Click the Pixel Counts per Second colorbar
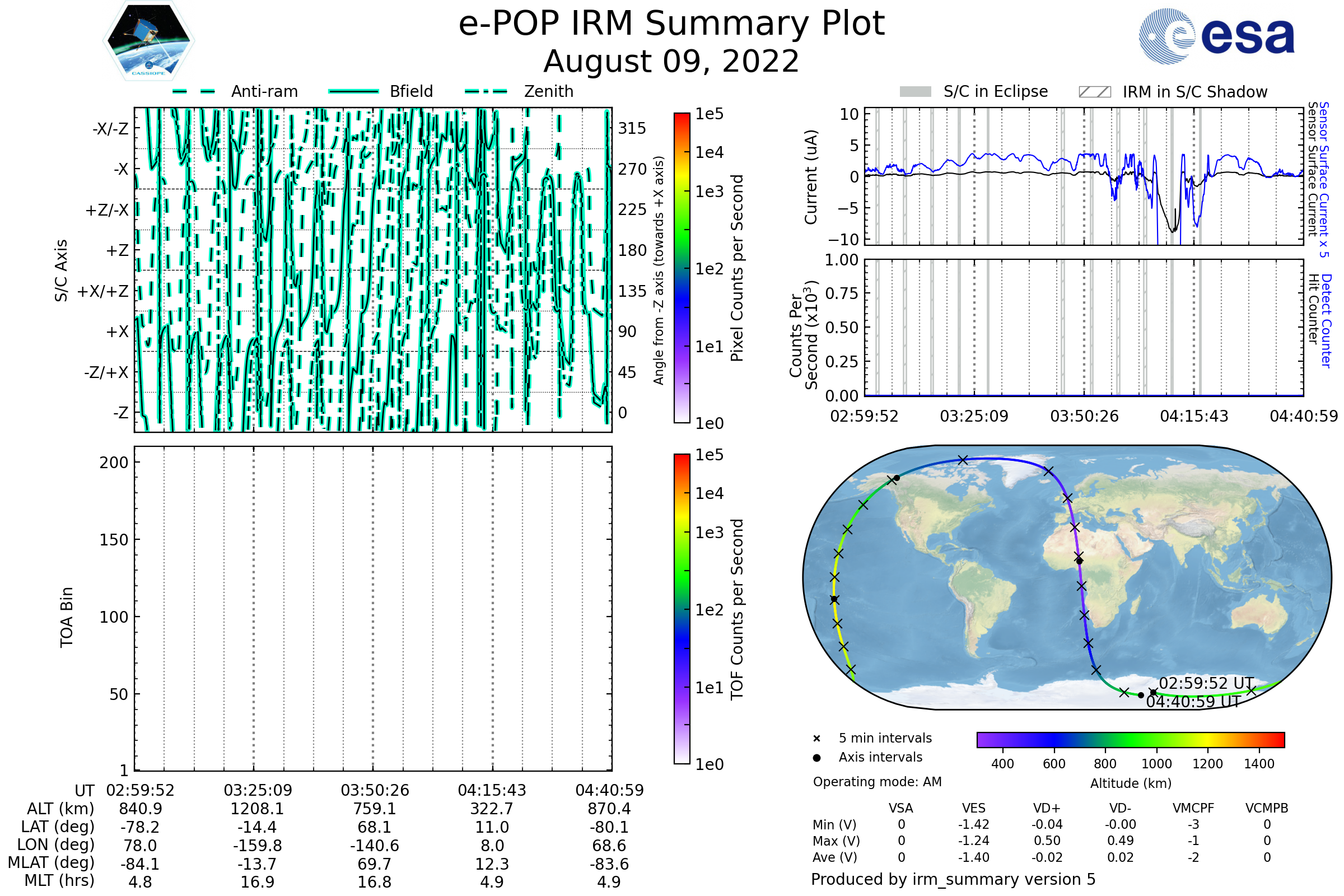1344x896 pixels. pos(682,268)
